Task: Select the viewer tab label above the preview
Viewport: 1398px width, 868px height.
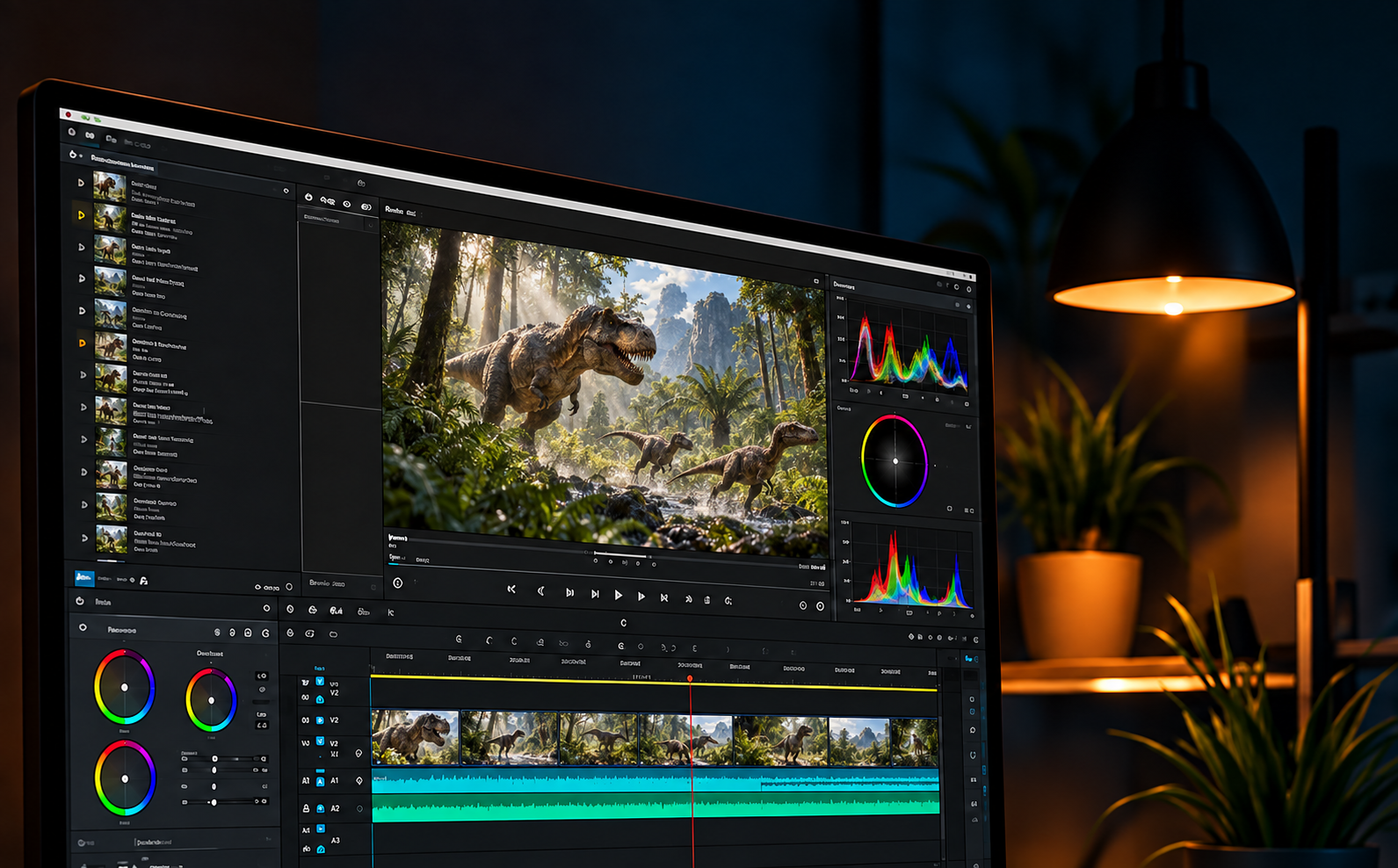Action: click(x=394, y=210)
